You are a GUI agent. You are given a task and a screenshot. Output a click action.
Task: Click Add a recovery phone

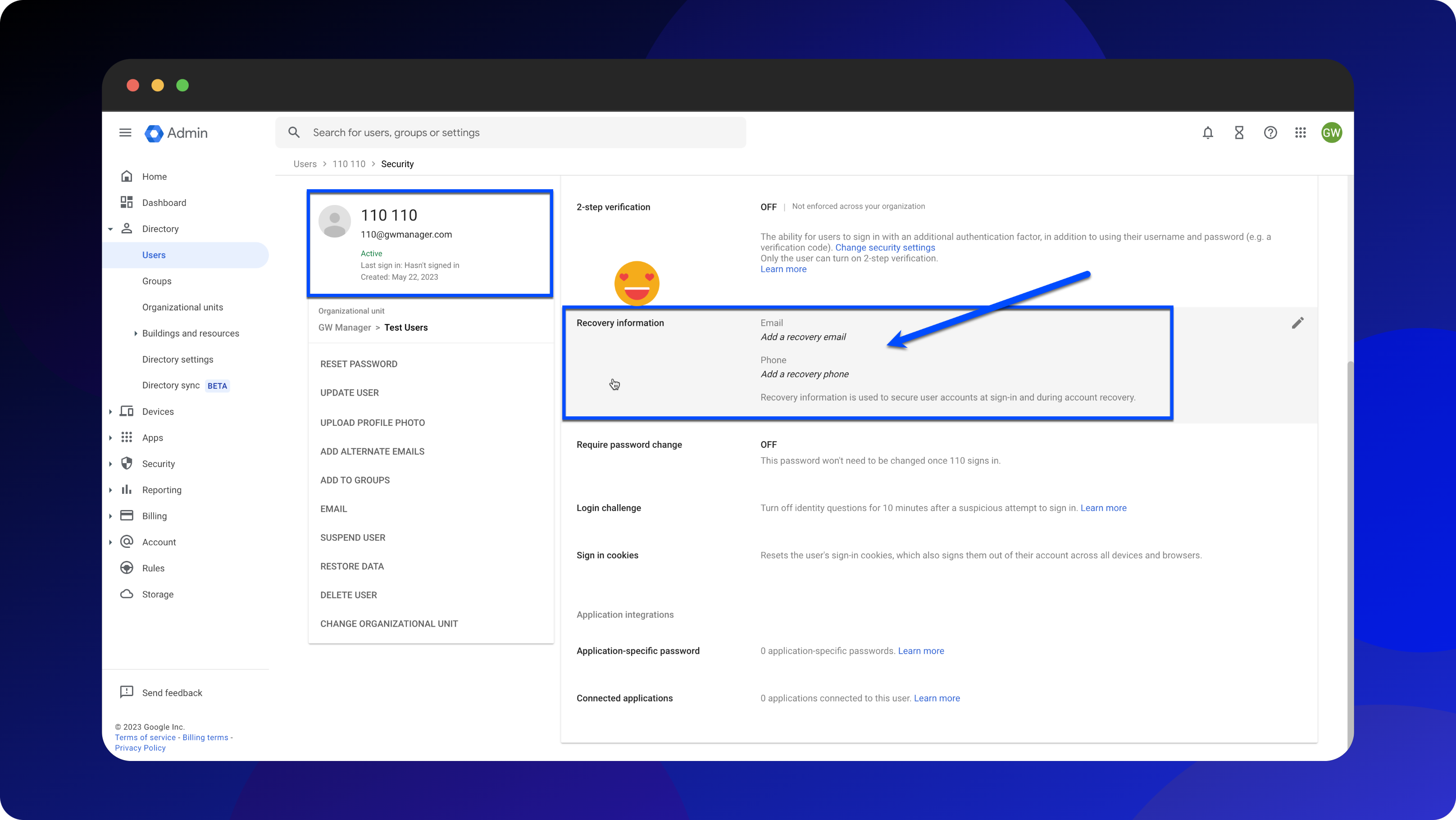804,374
